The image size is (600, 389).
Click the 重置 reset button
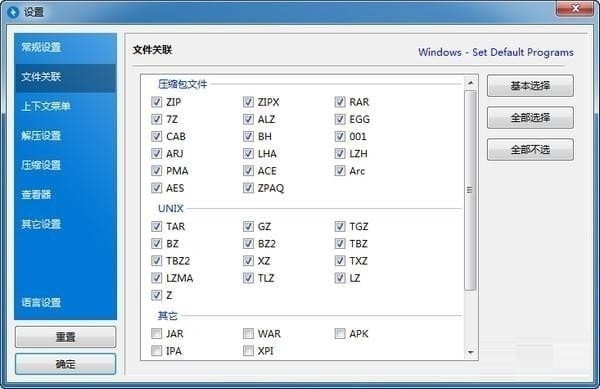[65, 337]
